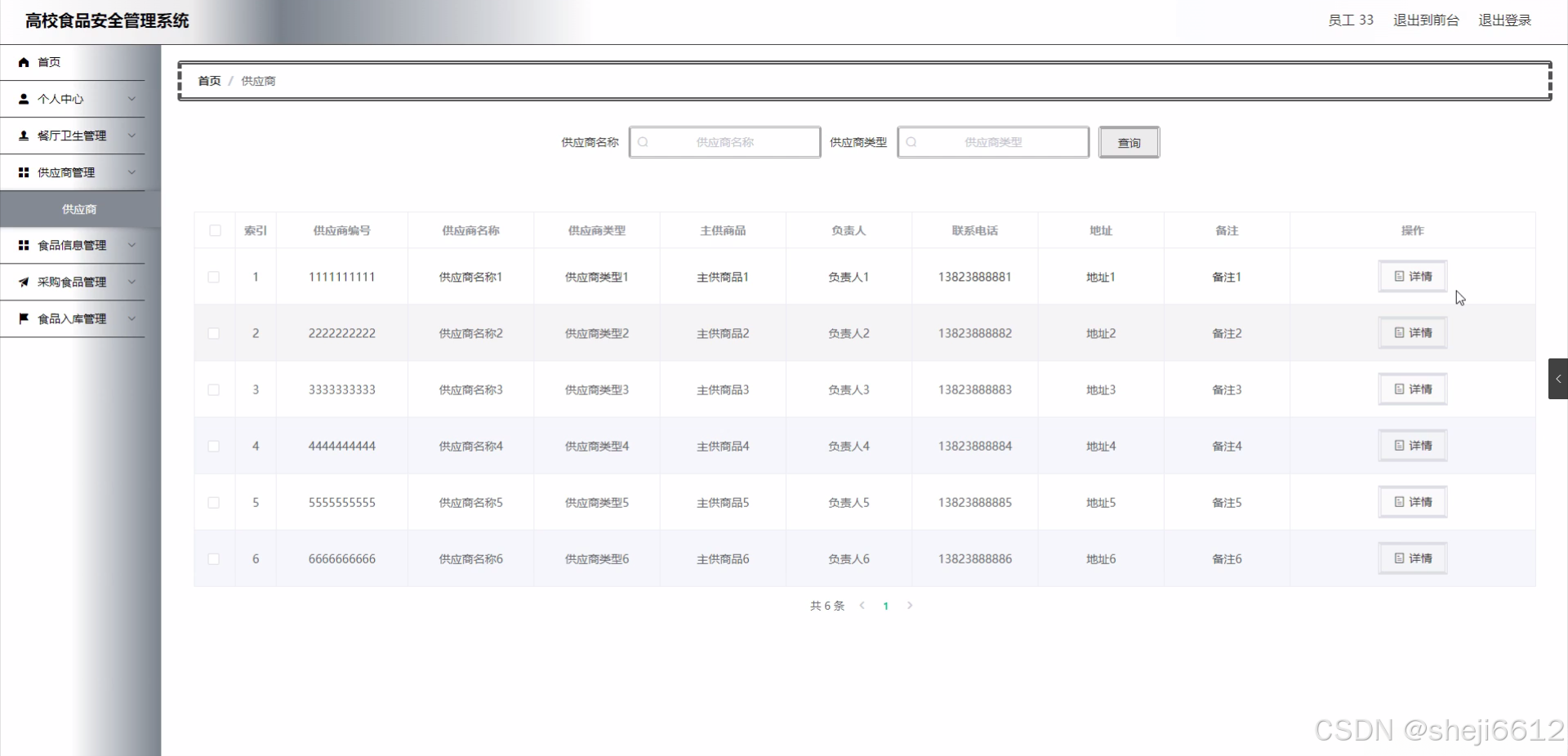Open 食品信息管理 sidebar menu

[73, 245]
